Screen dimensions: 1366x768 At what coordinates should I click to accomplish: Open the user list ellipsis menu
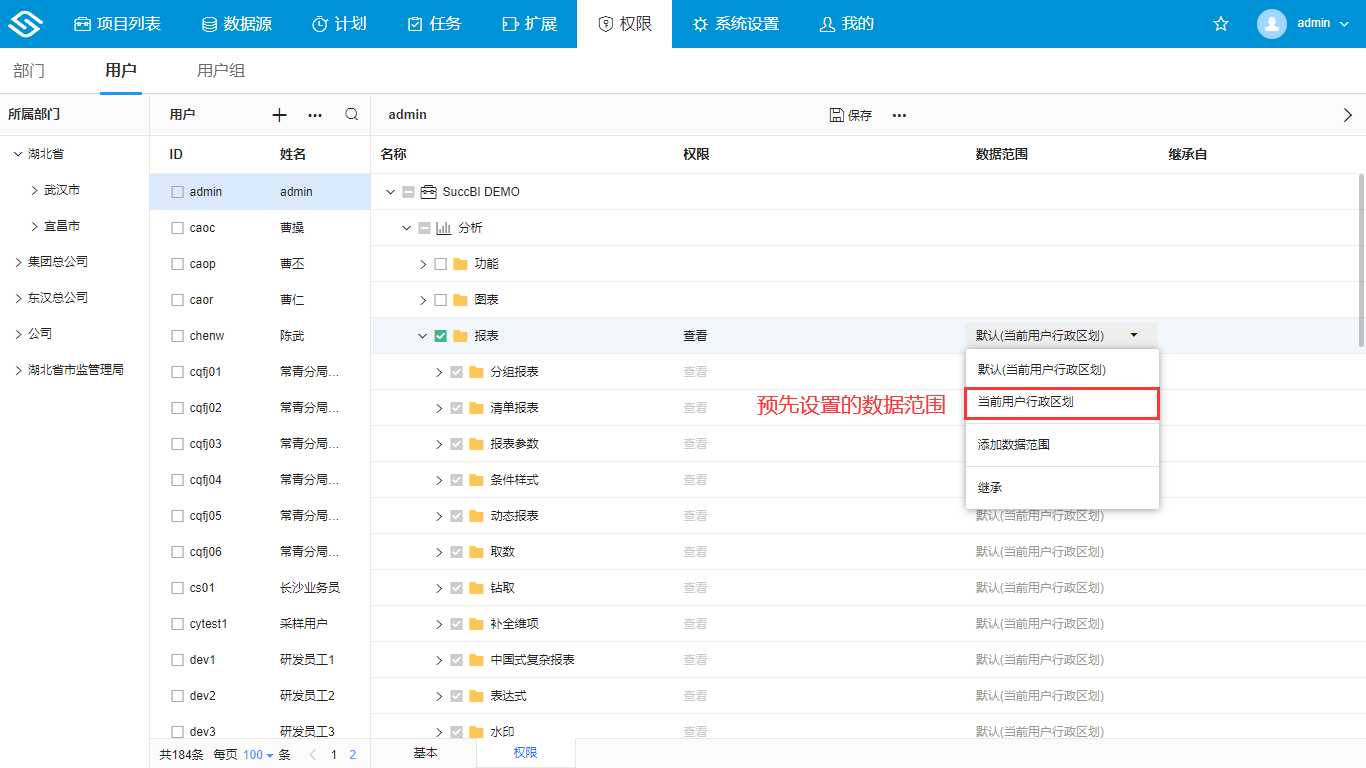coord(315,115)
